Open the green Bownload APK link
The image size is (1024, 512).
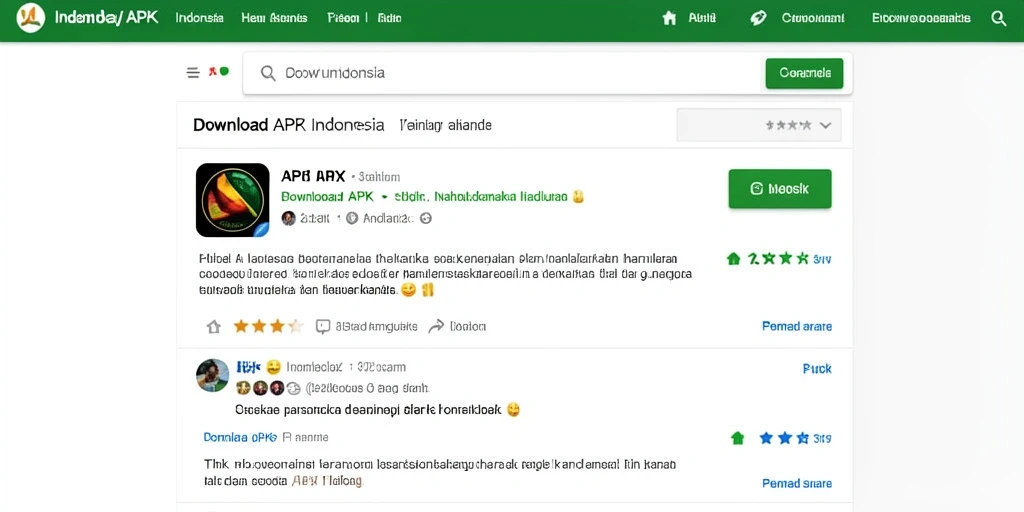[327, 196]
